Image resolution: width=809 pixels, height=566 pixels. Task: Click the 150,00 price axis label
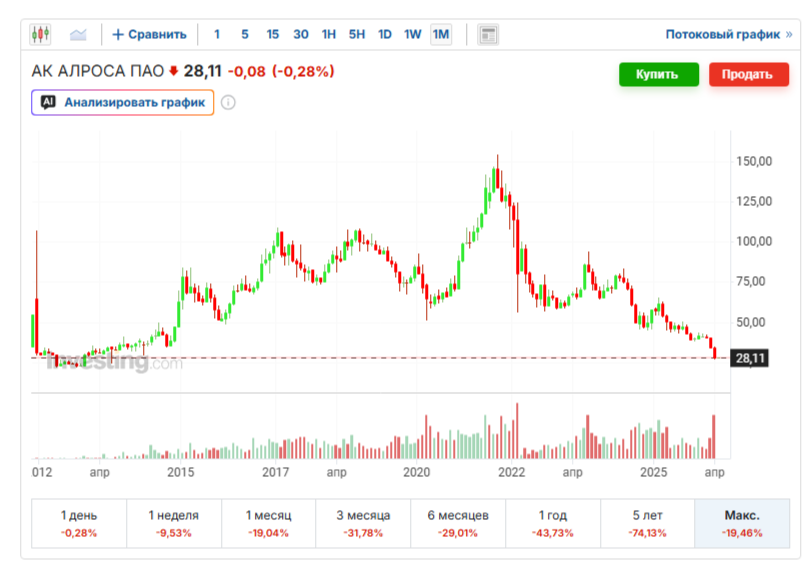click(x=754, y=161)
